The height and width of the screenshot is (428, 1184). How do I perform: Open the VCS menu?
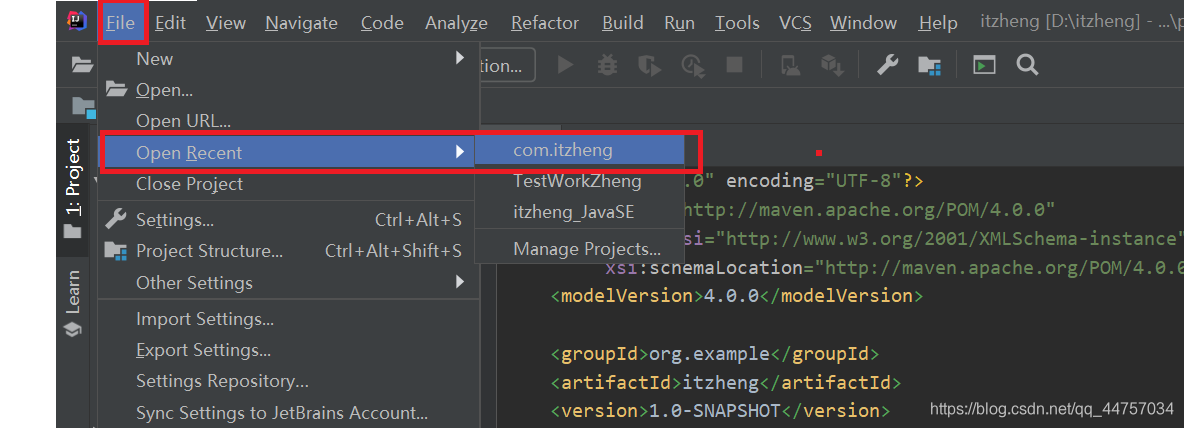click(795, 23)
